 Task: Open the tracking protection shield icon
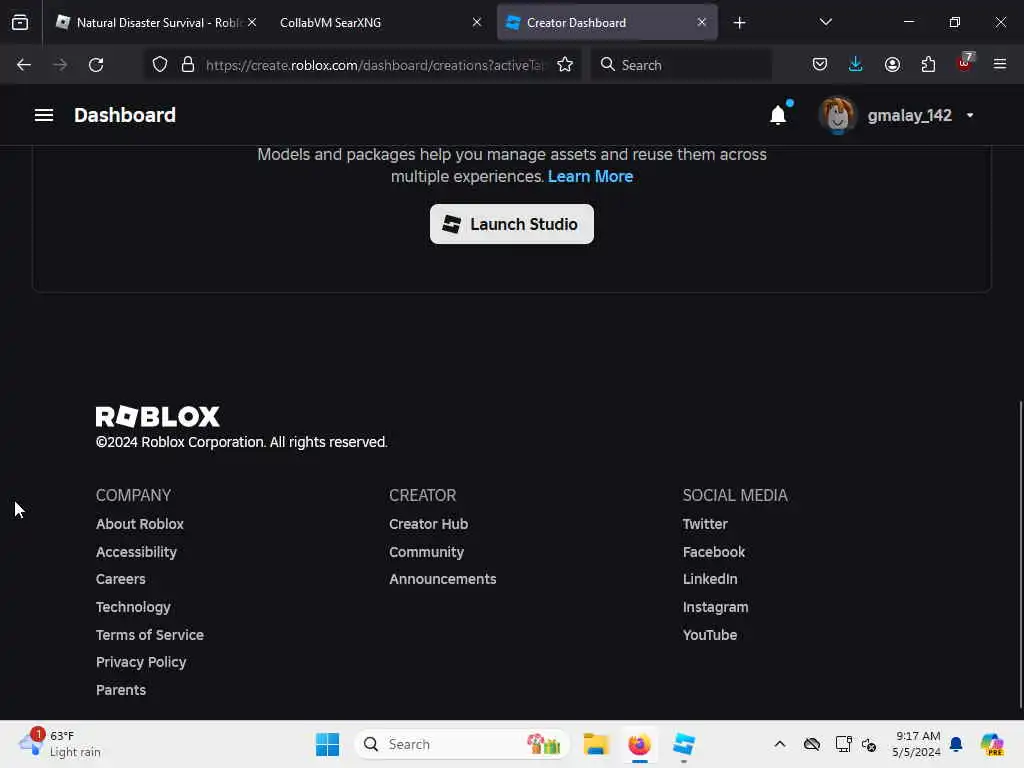coord(160,65)
